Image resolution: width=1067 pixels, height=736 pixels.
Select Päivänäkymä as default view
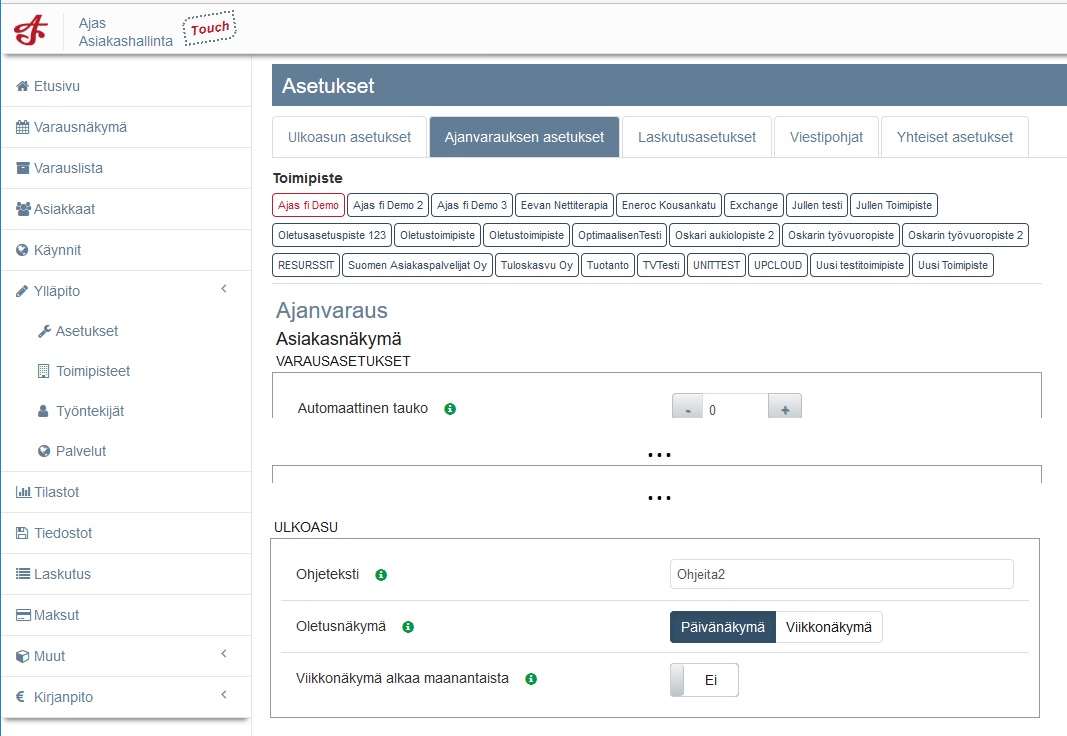(x=722, y=627)
